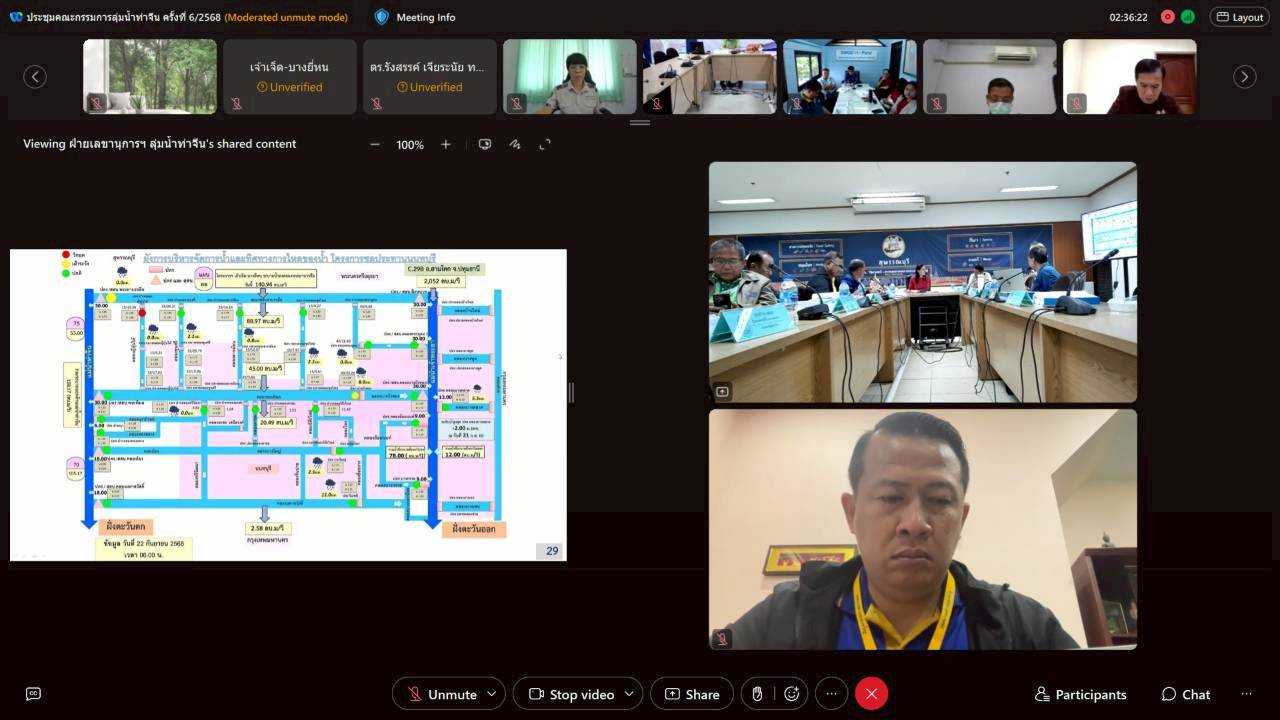This screenshot has height=720, width=1280.
Task: Open the Participants panel
Action: coord(1080,694)
